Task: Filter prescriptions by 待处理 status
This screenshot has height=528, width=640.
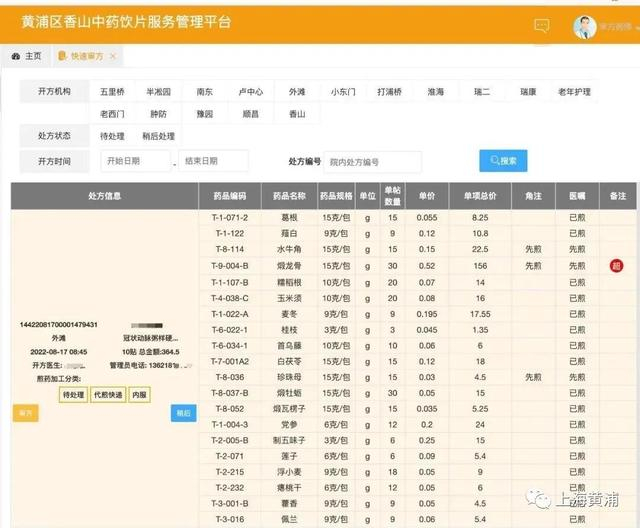Action: 112,136
